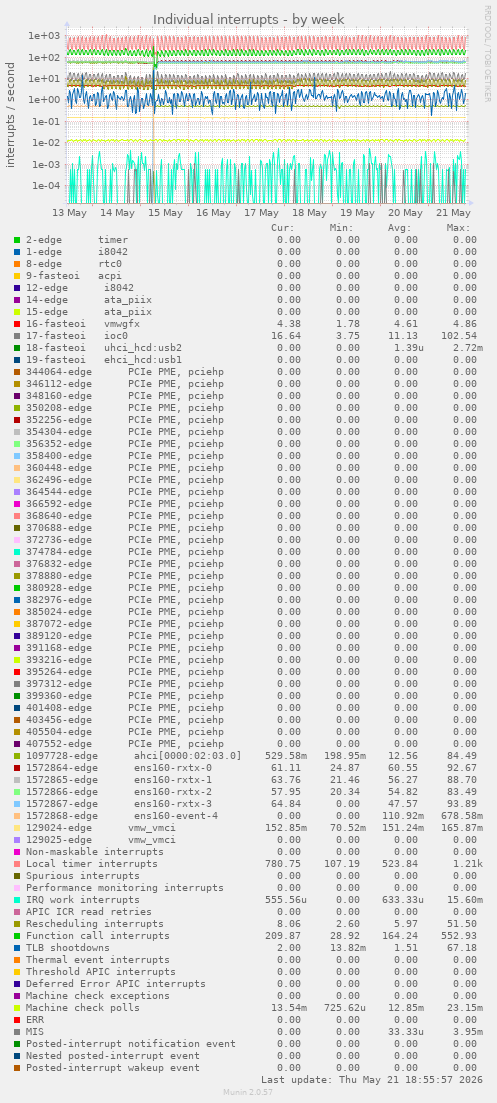Click the 1097728-edge ahci legend swatch
The image size is (497, 1103).
pos(17,755)
